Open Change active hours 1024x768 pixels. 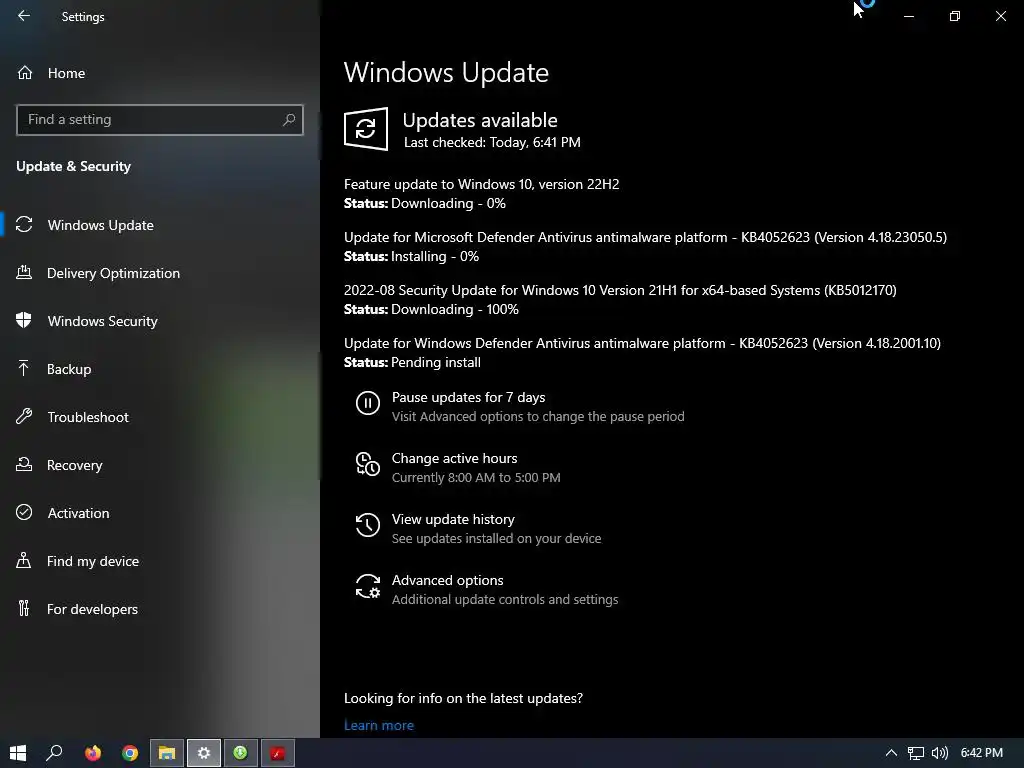pyautogui.click(x=455, y=458)
